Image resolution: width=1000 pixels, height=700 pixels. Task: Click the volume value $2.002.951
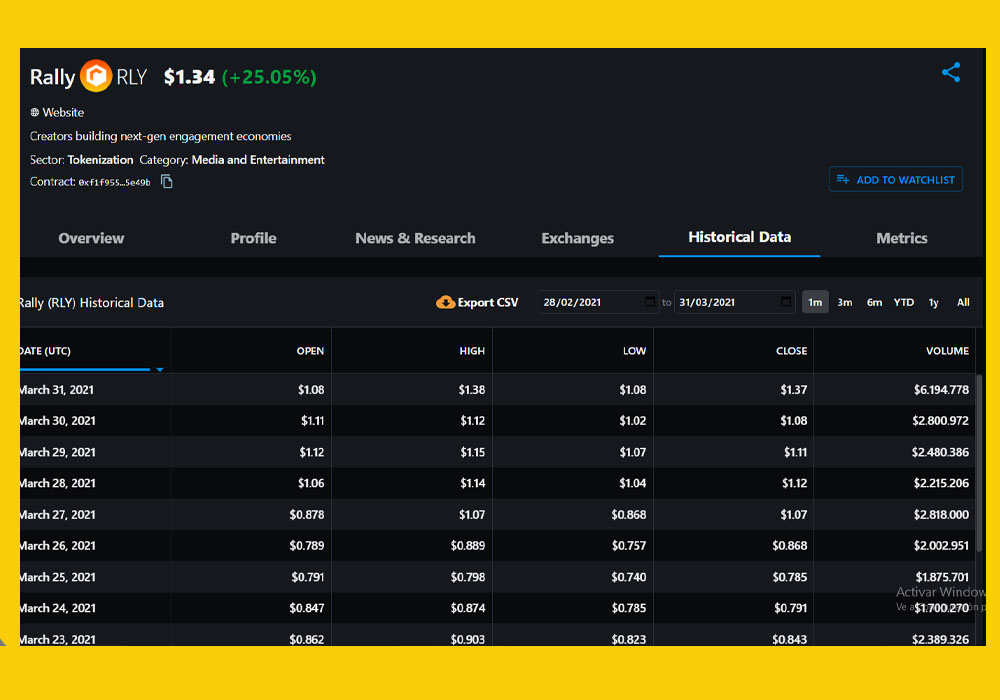[x=941, y=546]
